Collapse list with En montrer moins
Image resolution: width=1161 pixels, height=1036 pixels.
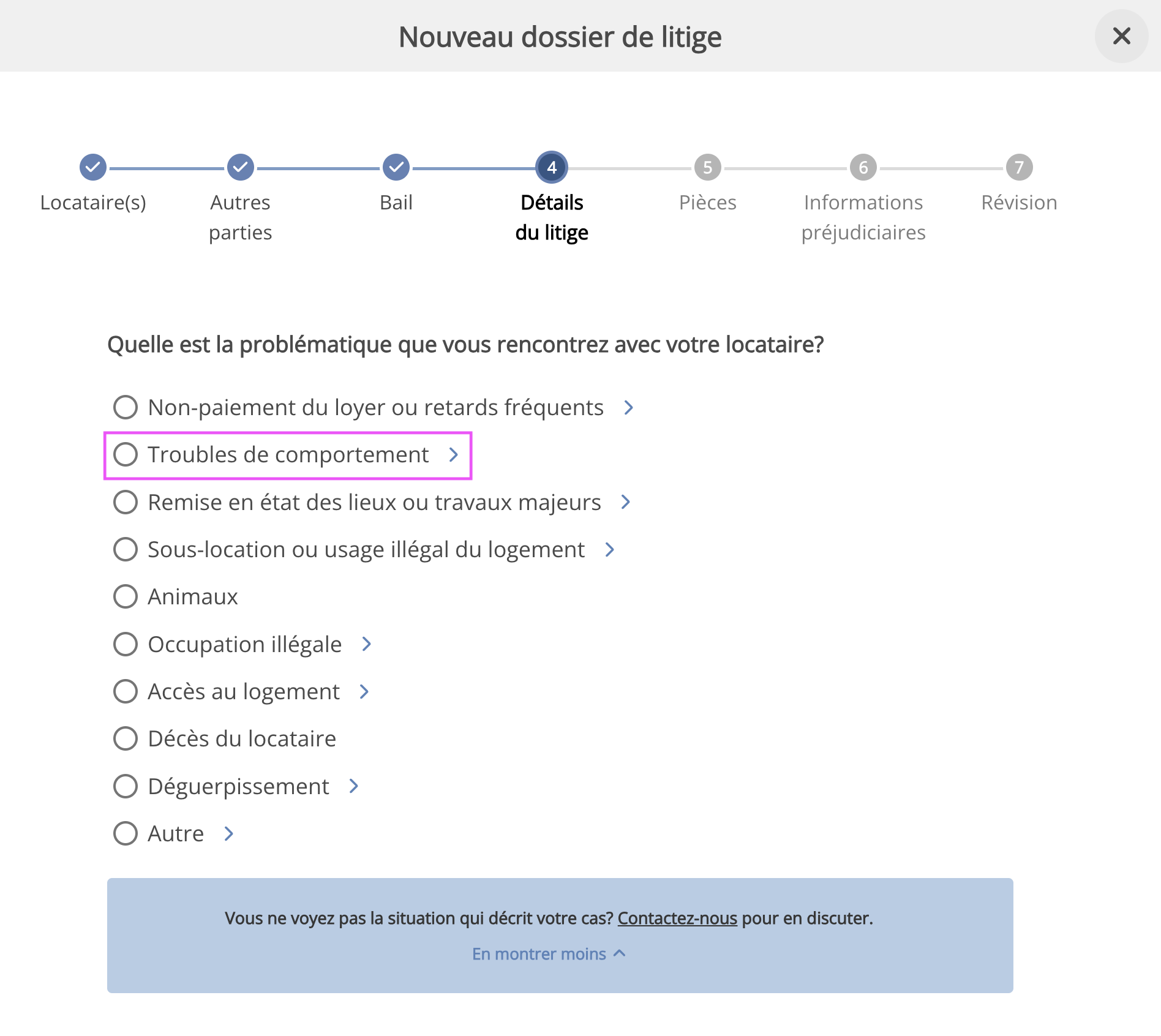(549, 954)
